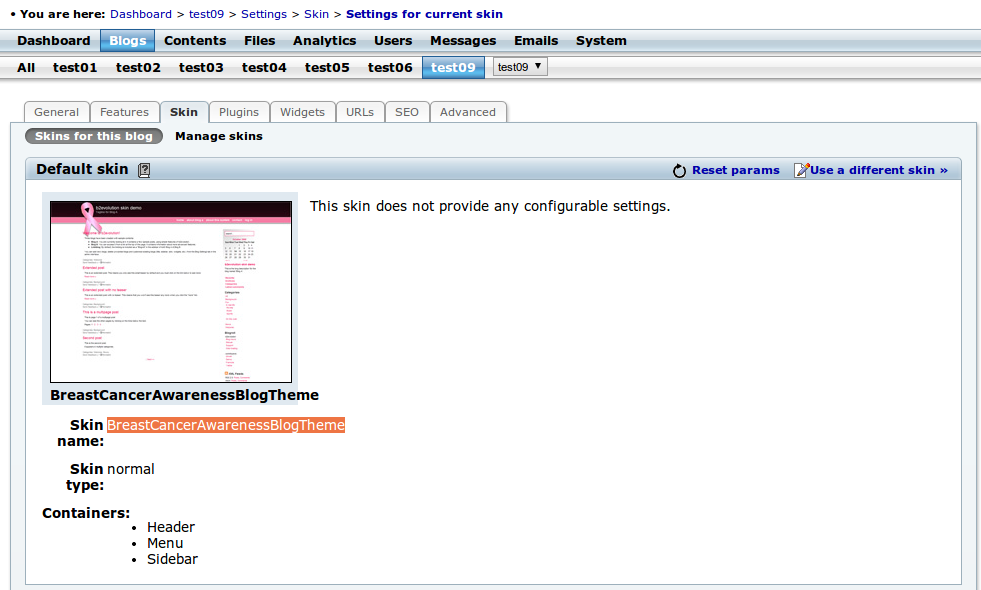Open the test09 blog selector dropdown

point(520,67)
